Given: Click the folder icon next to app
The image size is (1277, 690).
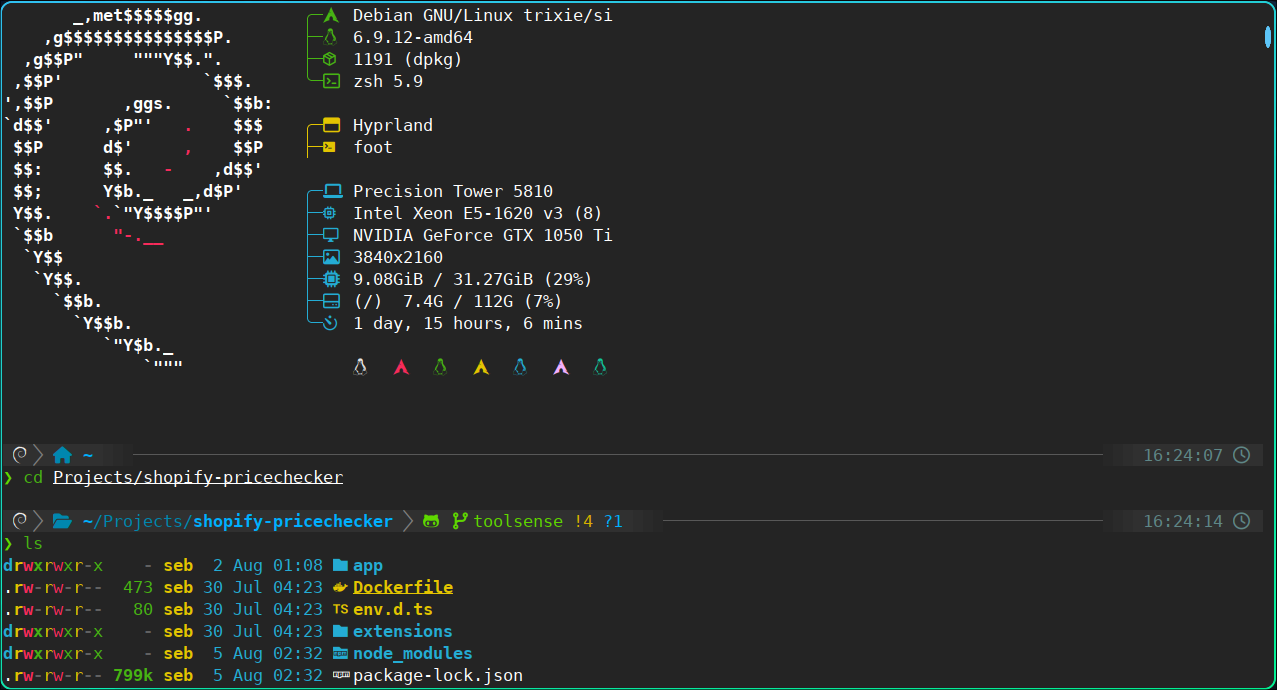Looking at the screenshot, I should tap(340, 566).
